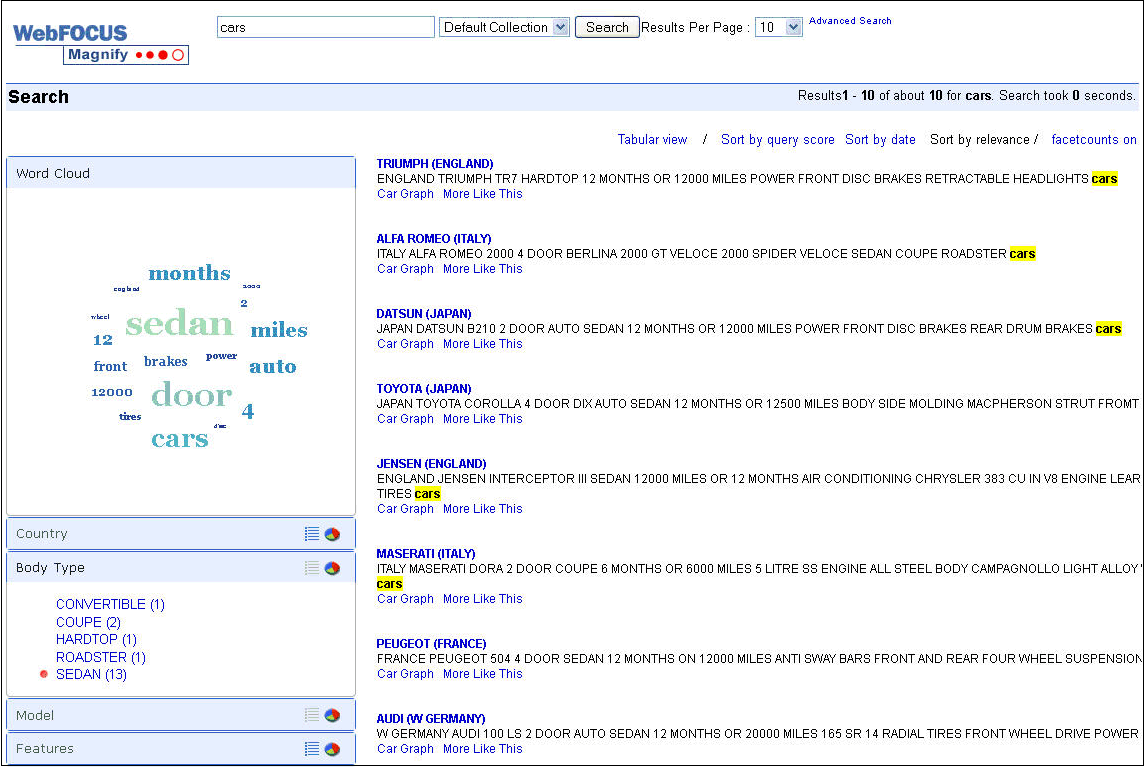1144x767 pixels.
Task: Sort results by query score
Action: [778, 139]
